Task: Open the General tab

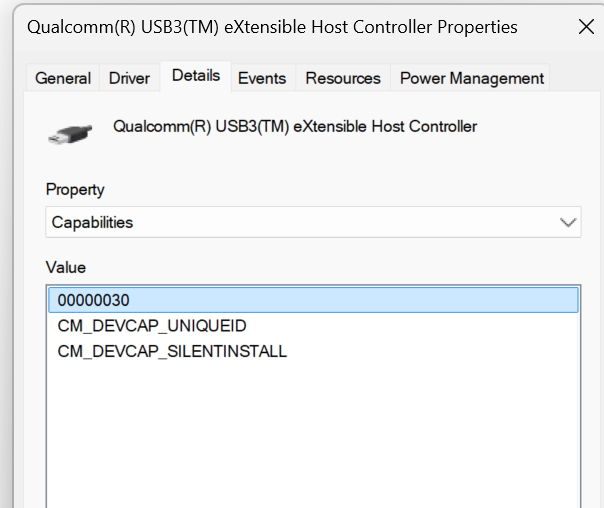Action: pos(63,78)
